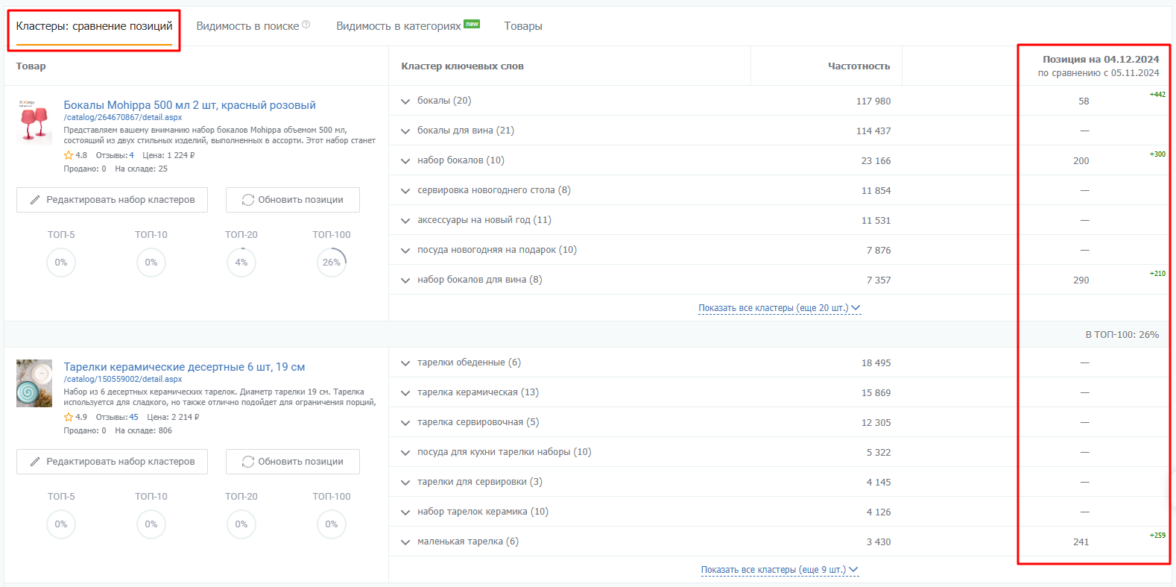Click rating star icon showing 4.8
Image resolution: width=1176 pixels, height=587 pixels.
[68, 155]
